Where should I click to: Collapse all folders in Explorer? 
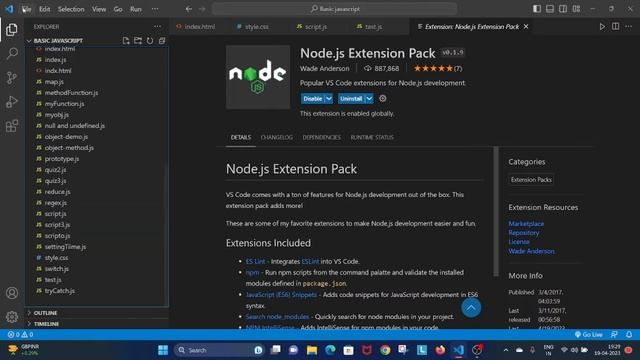(162, 41)
